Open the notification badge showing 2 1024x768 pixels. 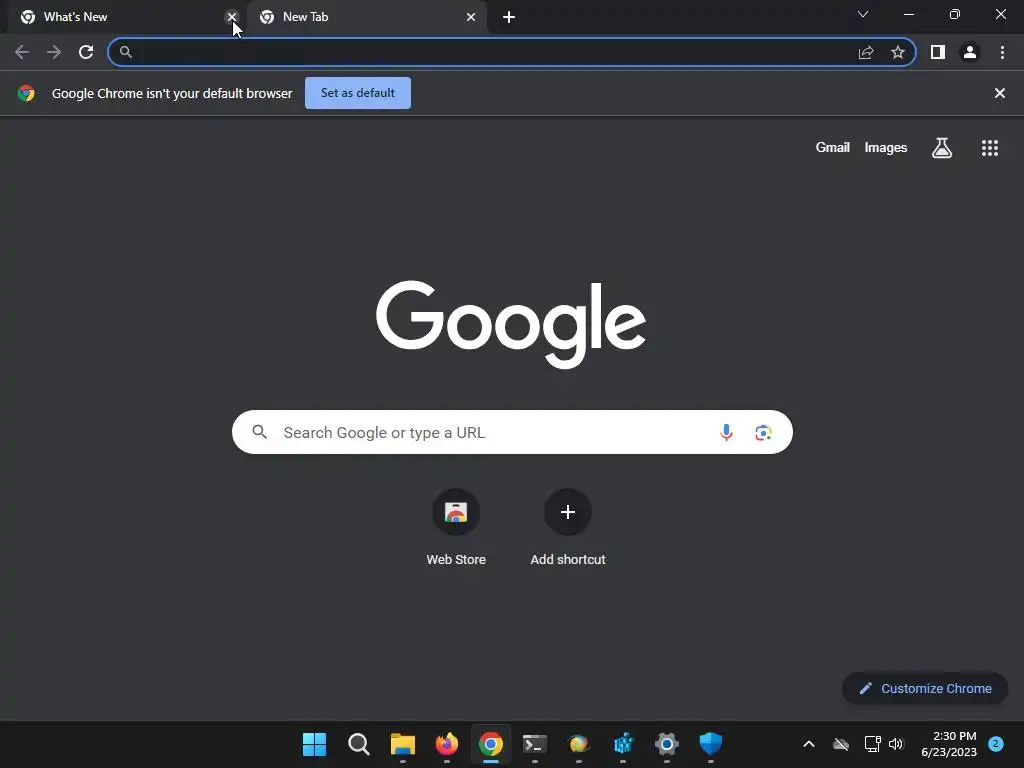(996, 744)
